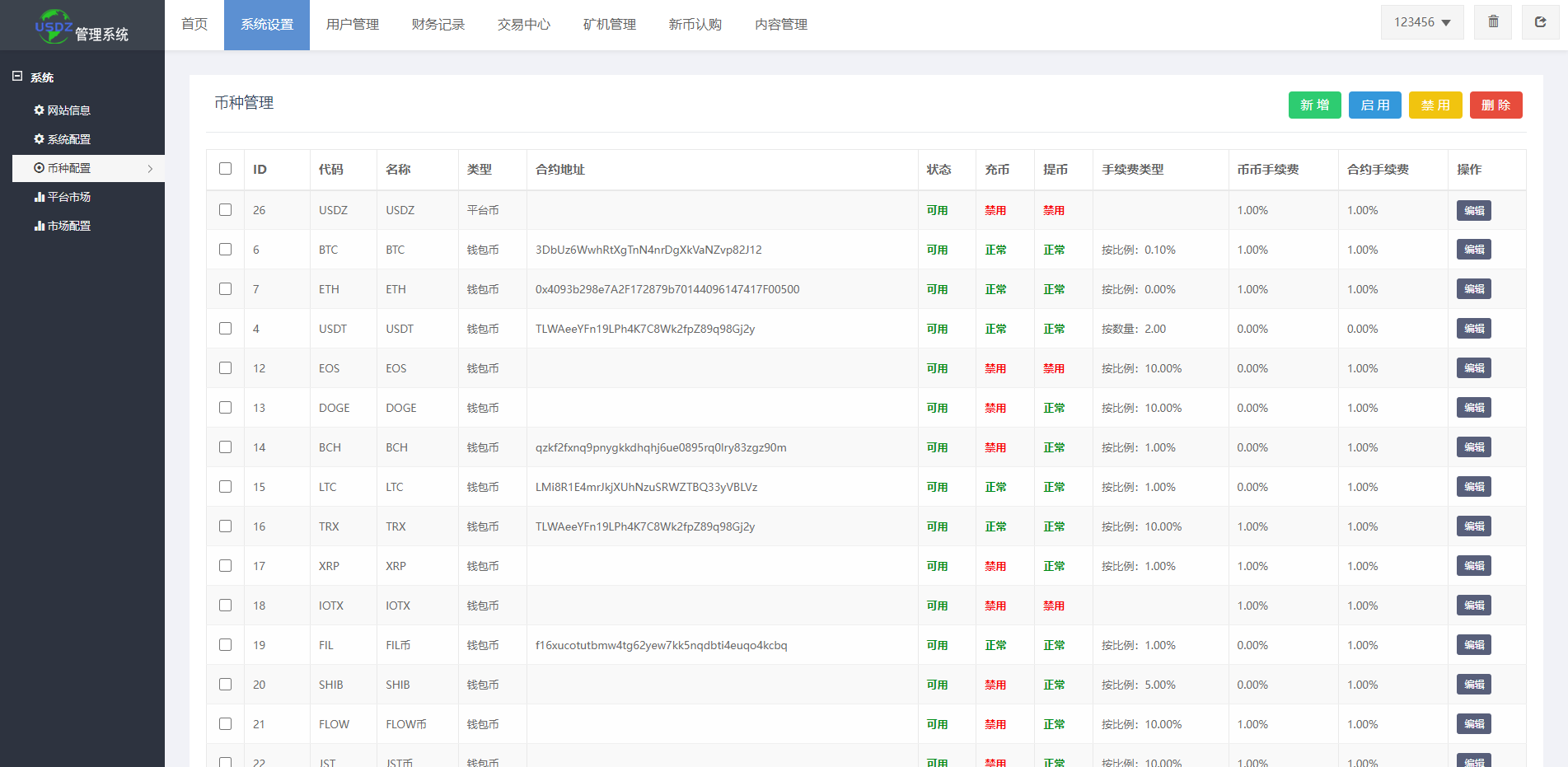
Task: Open the 交易中心 menu item
Action: click(x=523, y=25)
